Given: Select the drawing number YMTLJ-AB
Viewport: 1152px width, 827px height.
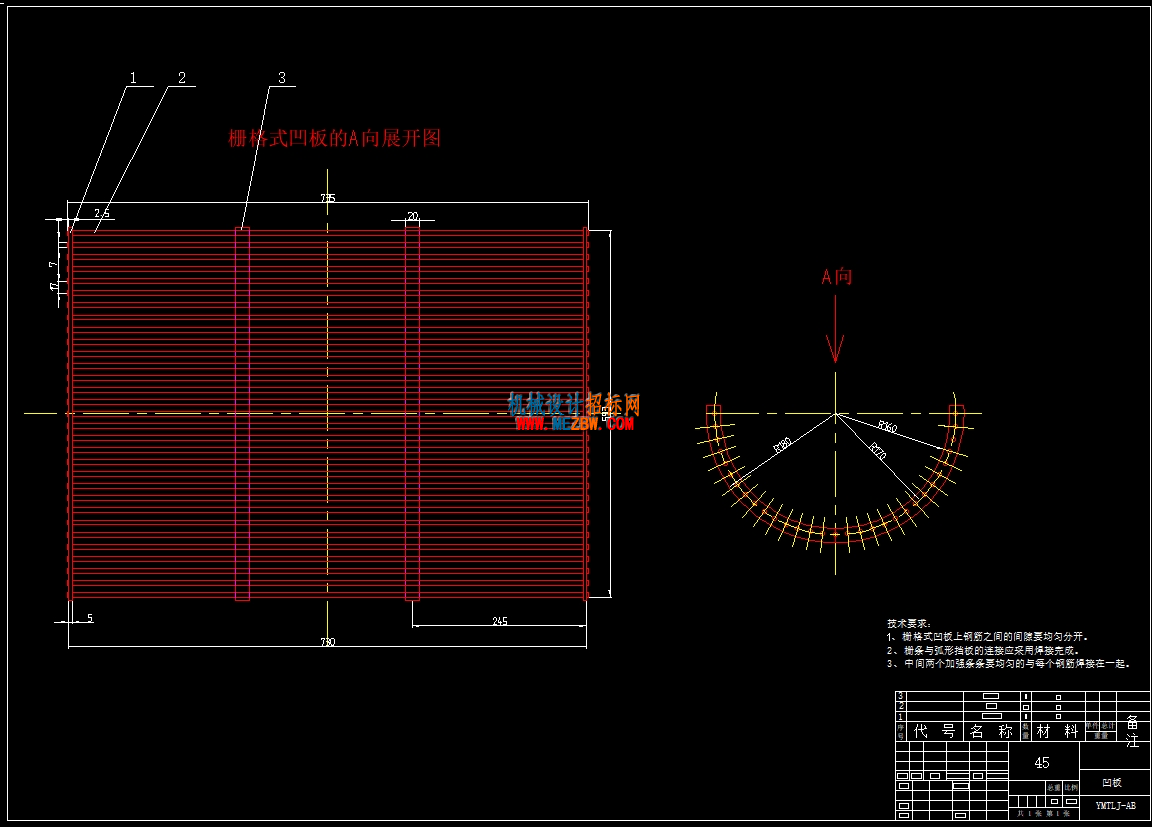Looking at the screenshot, I should coord(1115,806).
